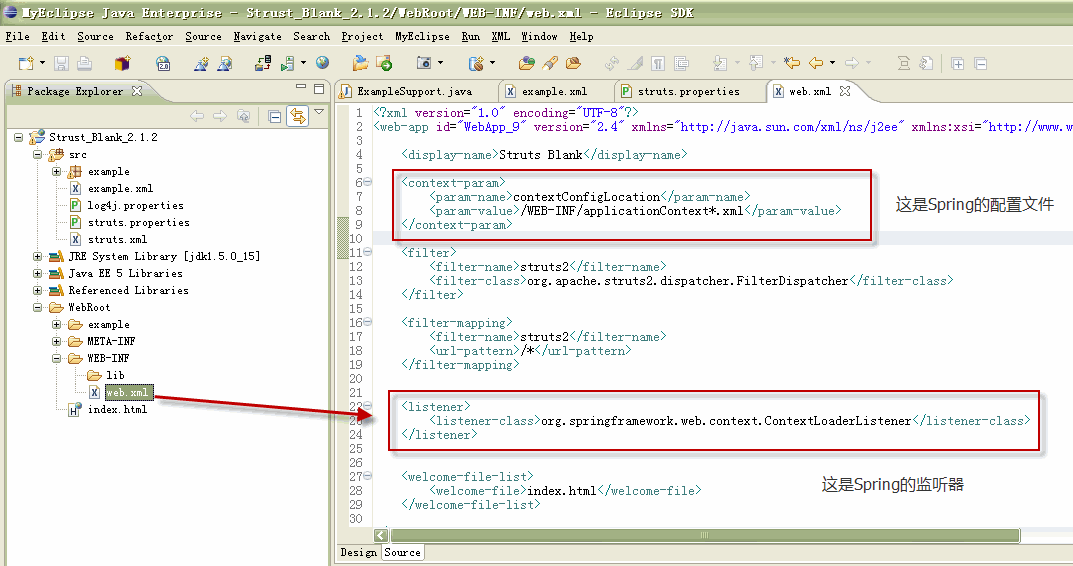Click the Collapse All minus toolbar icon
The image size is (1073, 566).
981,64
